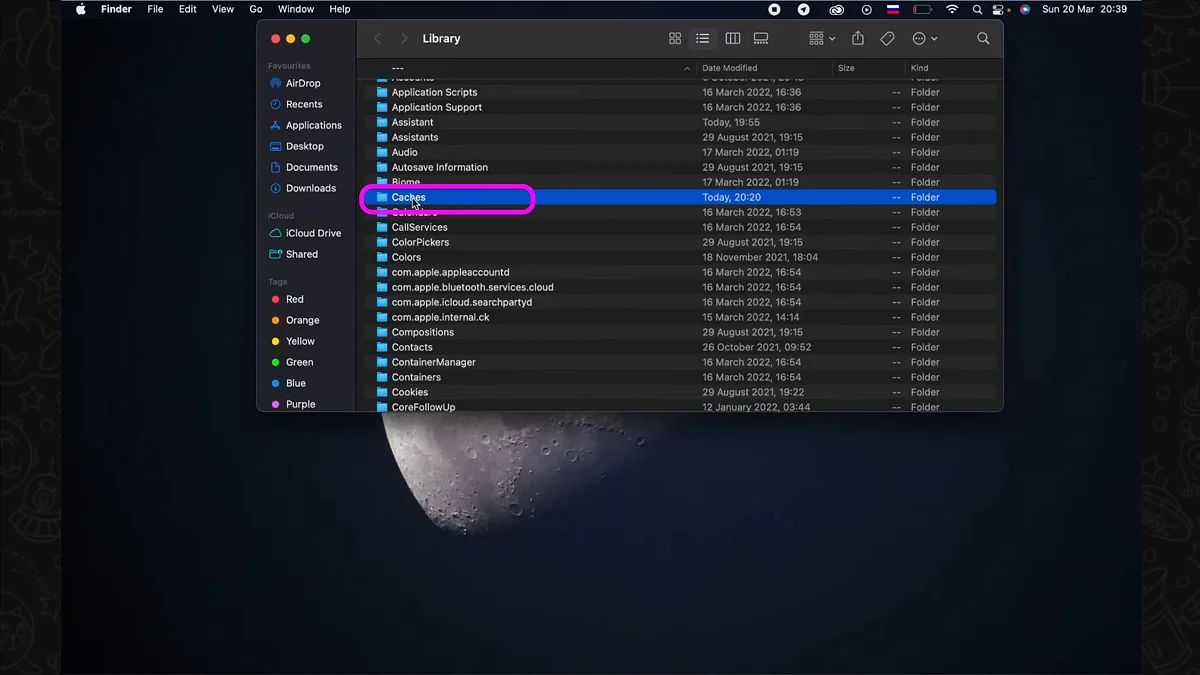
Task: Click the Edit Tags icon
Action: tap(887, 39)
